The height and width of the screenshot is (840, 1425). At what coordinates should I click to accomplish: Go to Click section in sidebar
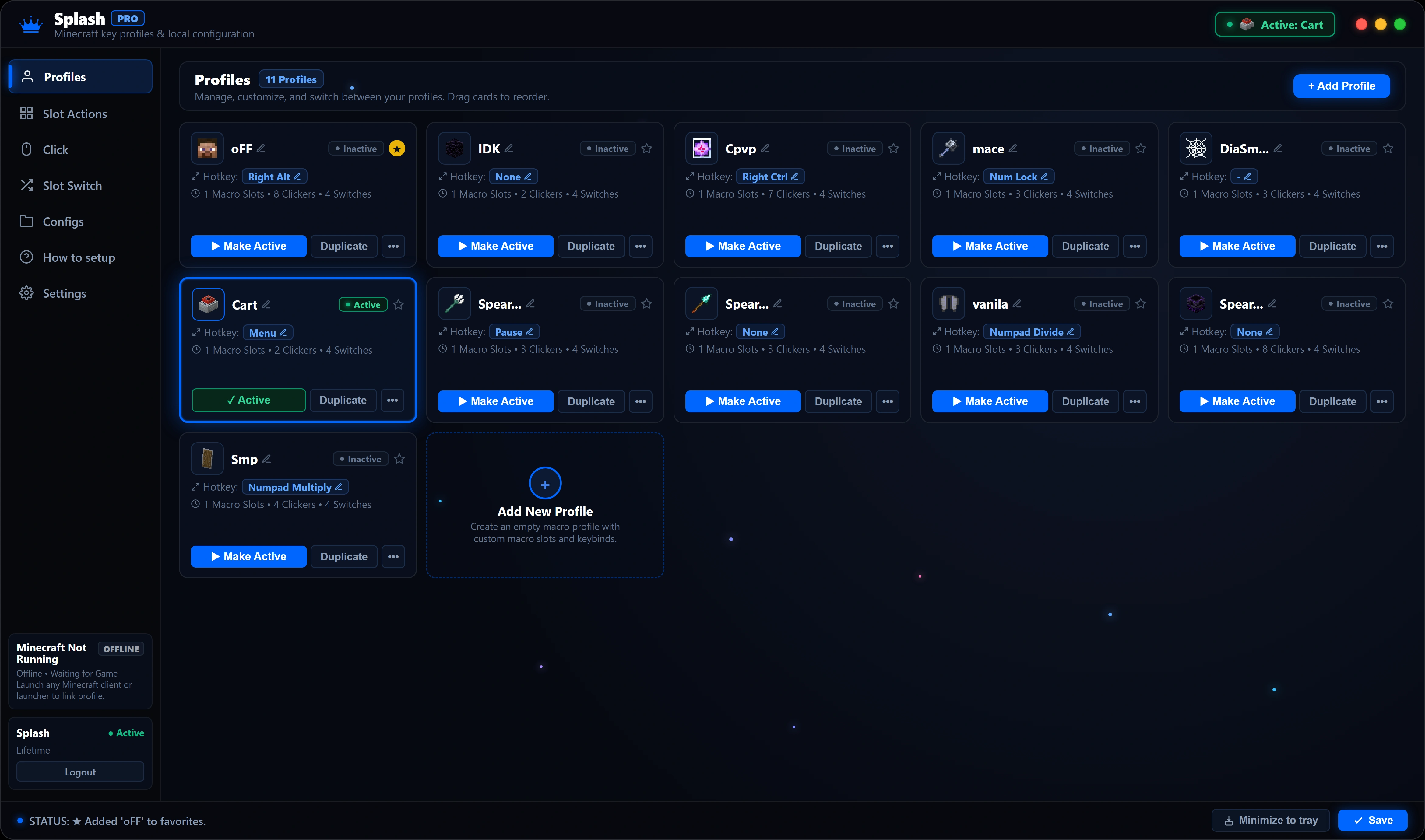click(x=80, y=149)
